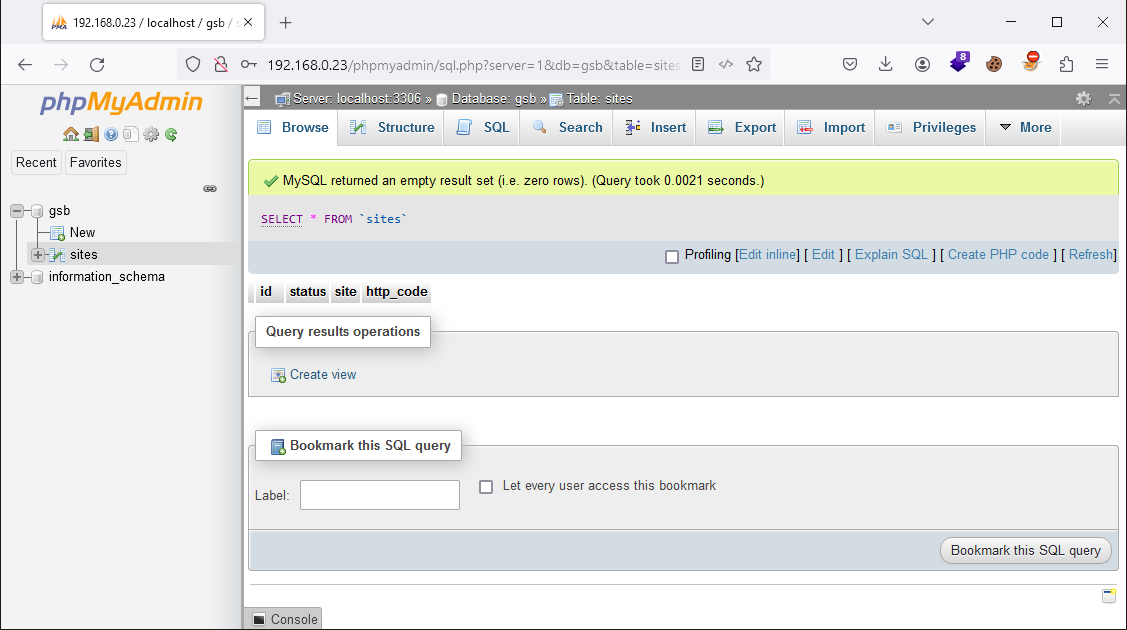This screenshot has height=630, width=1127.
Task: Click the phpMyAdmin logo
Action: click(121, 103)
